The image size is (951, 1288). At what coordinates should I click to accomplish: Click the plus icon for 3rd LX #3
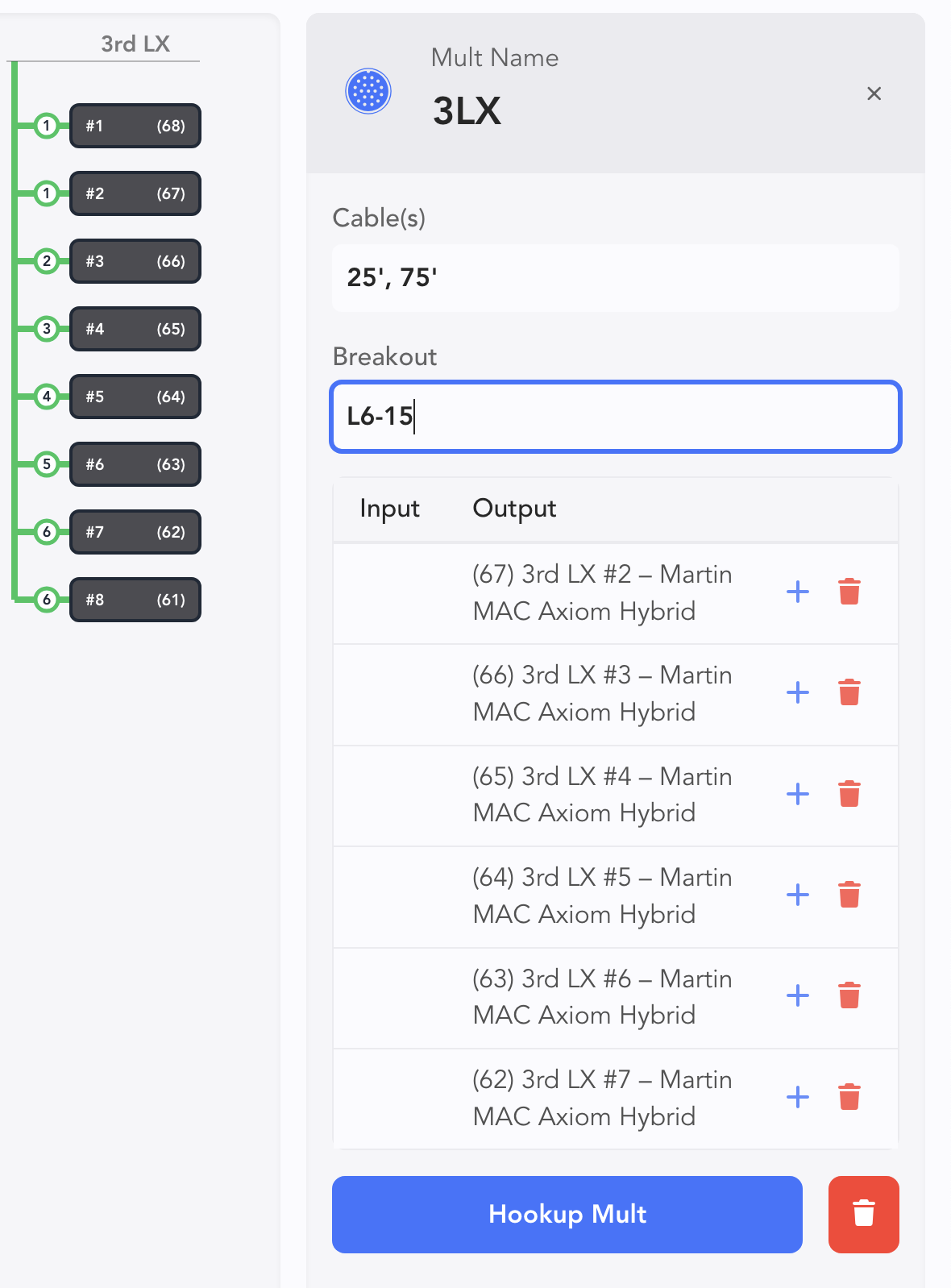tap(797, 692)
